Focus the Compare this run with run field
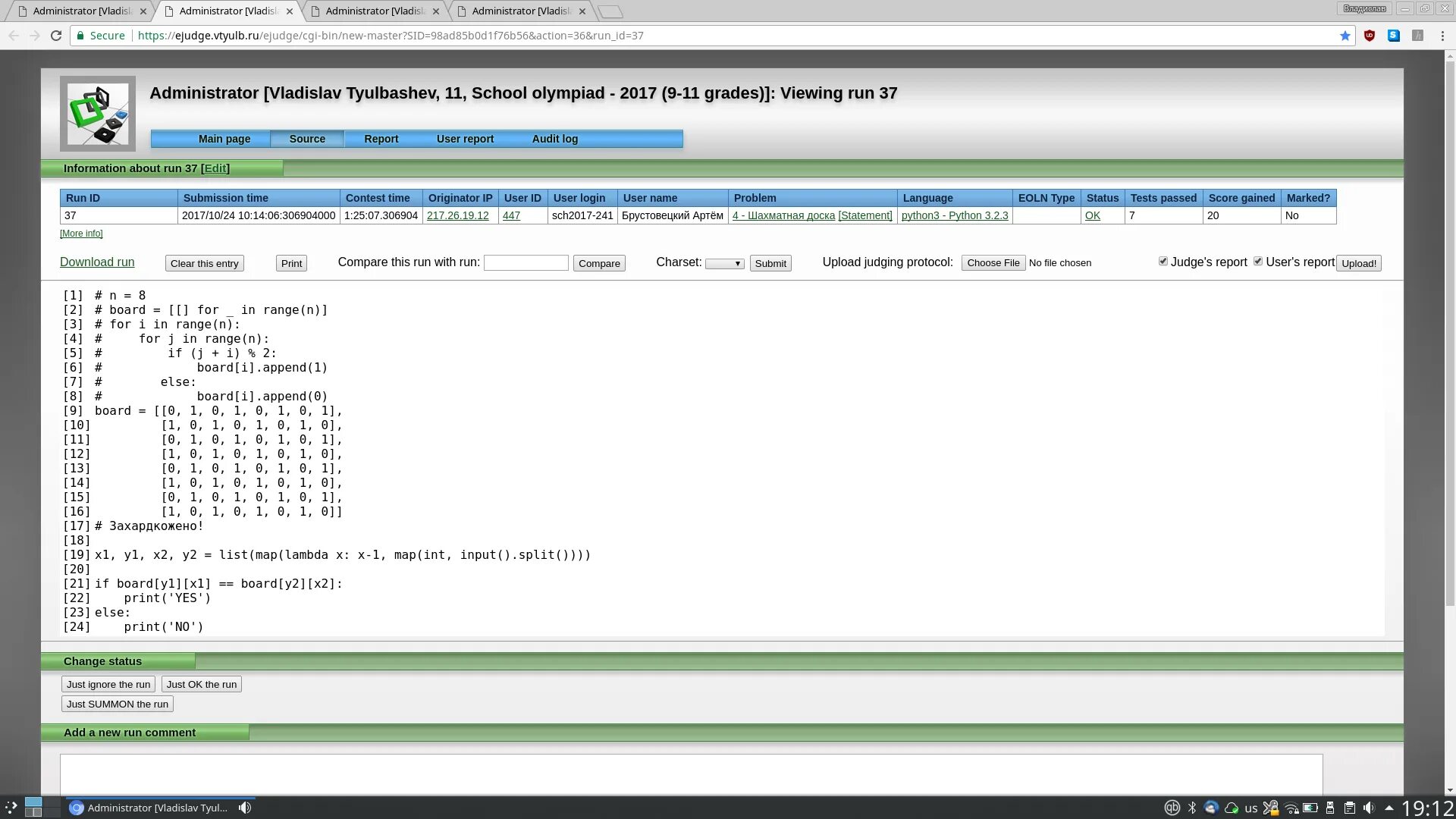Image resolution: width=1456 pixels, height=819 pixels. click(x=526, y=262)
